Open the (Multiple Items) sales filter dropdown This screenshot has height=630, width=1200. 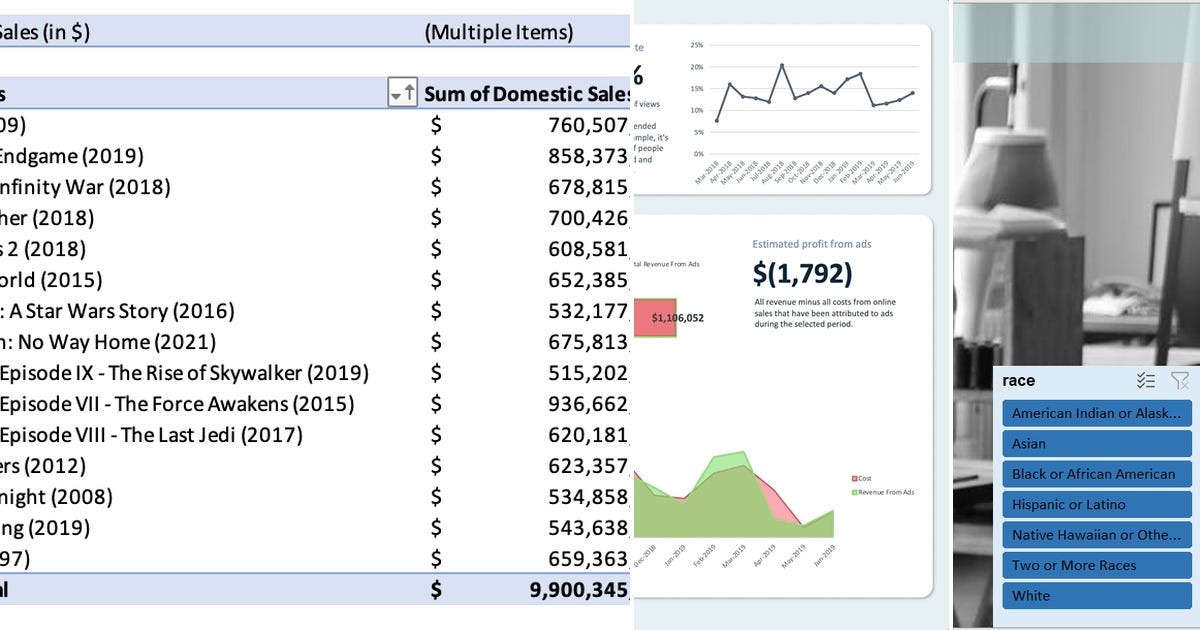click(500, 32)
